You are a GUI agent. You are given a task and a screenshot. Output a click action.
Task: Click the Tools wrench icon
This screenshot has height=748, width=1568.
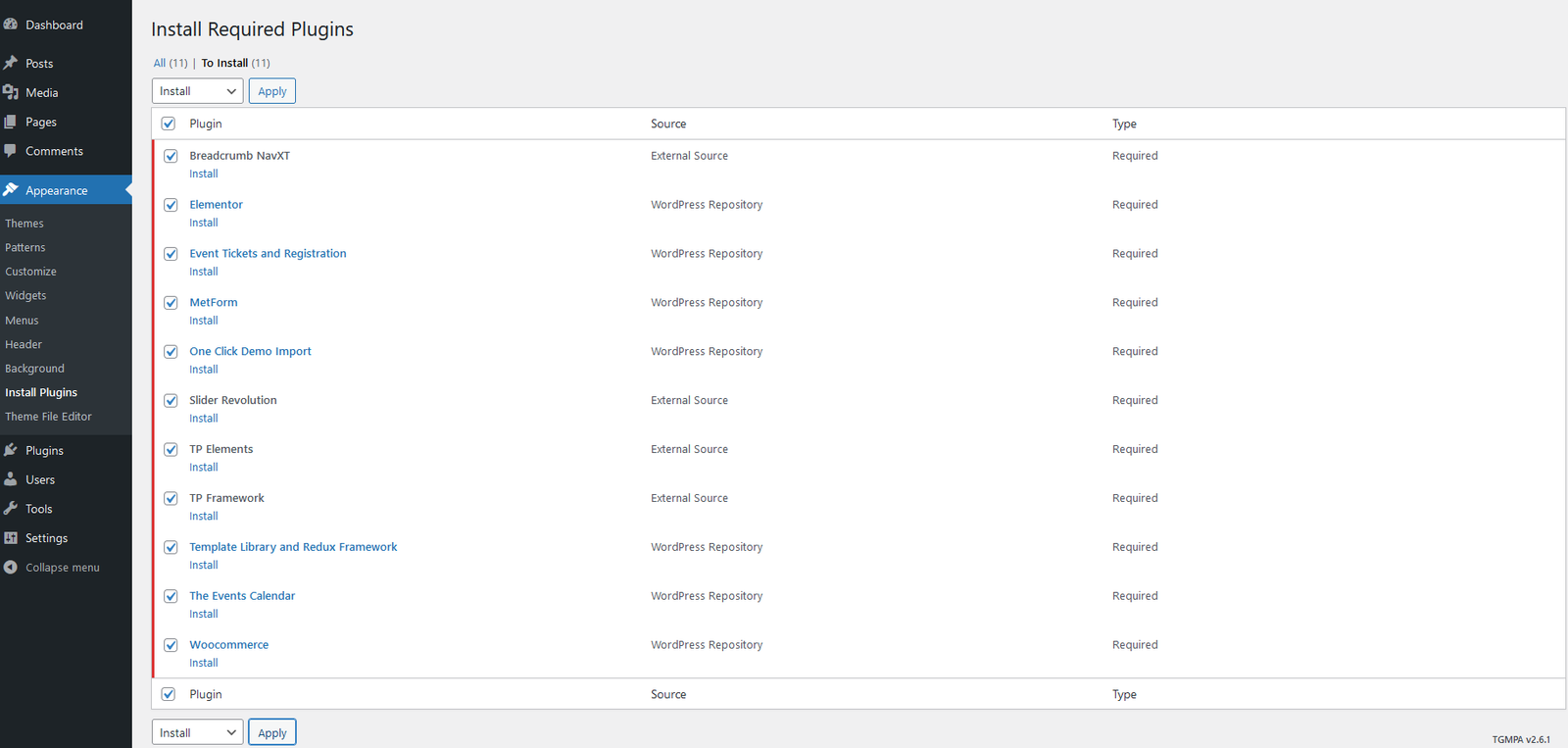tap(11, 509)
